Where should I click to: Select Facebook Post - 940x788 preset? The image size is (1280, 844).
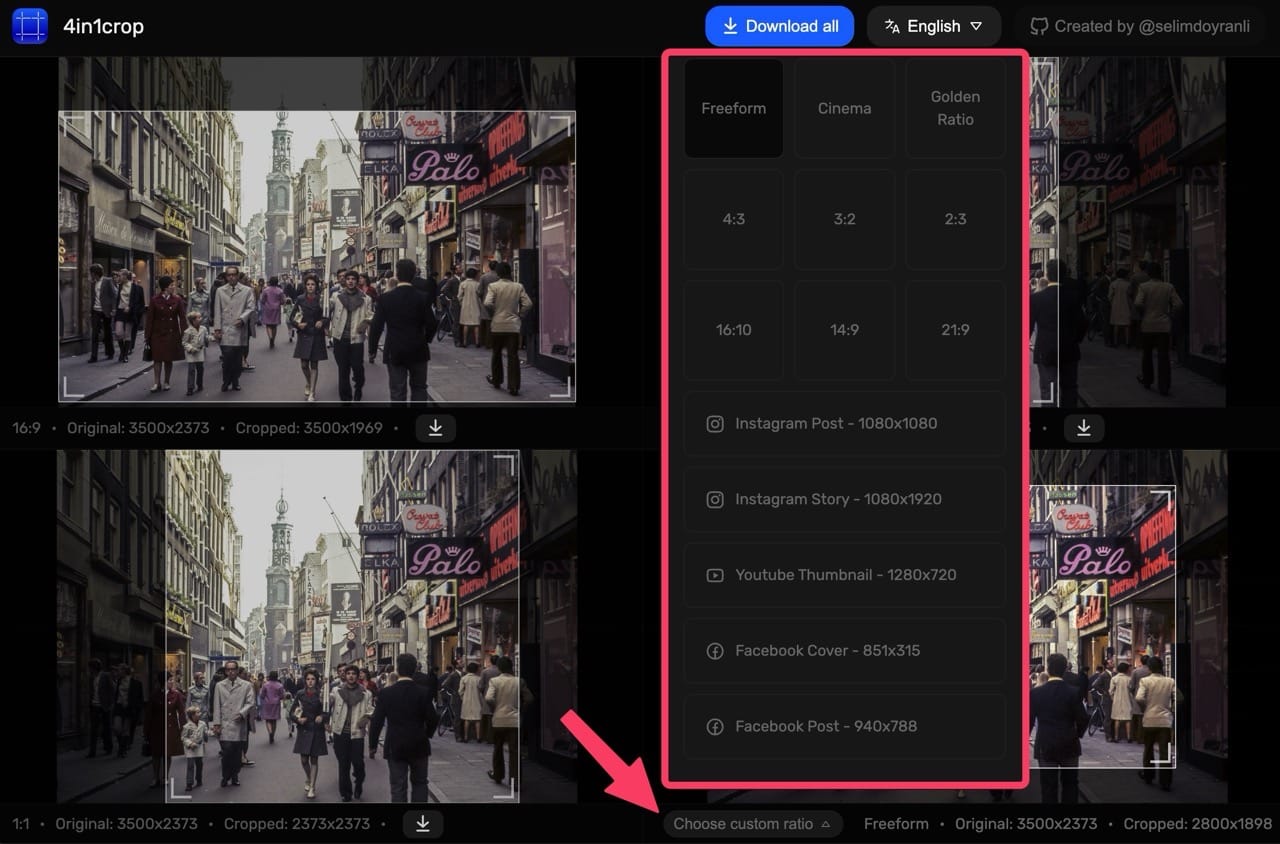click(x=845, y=727)
